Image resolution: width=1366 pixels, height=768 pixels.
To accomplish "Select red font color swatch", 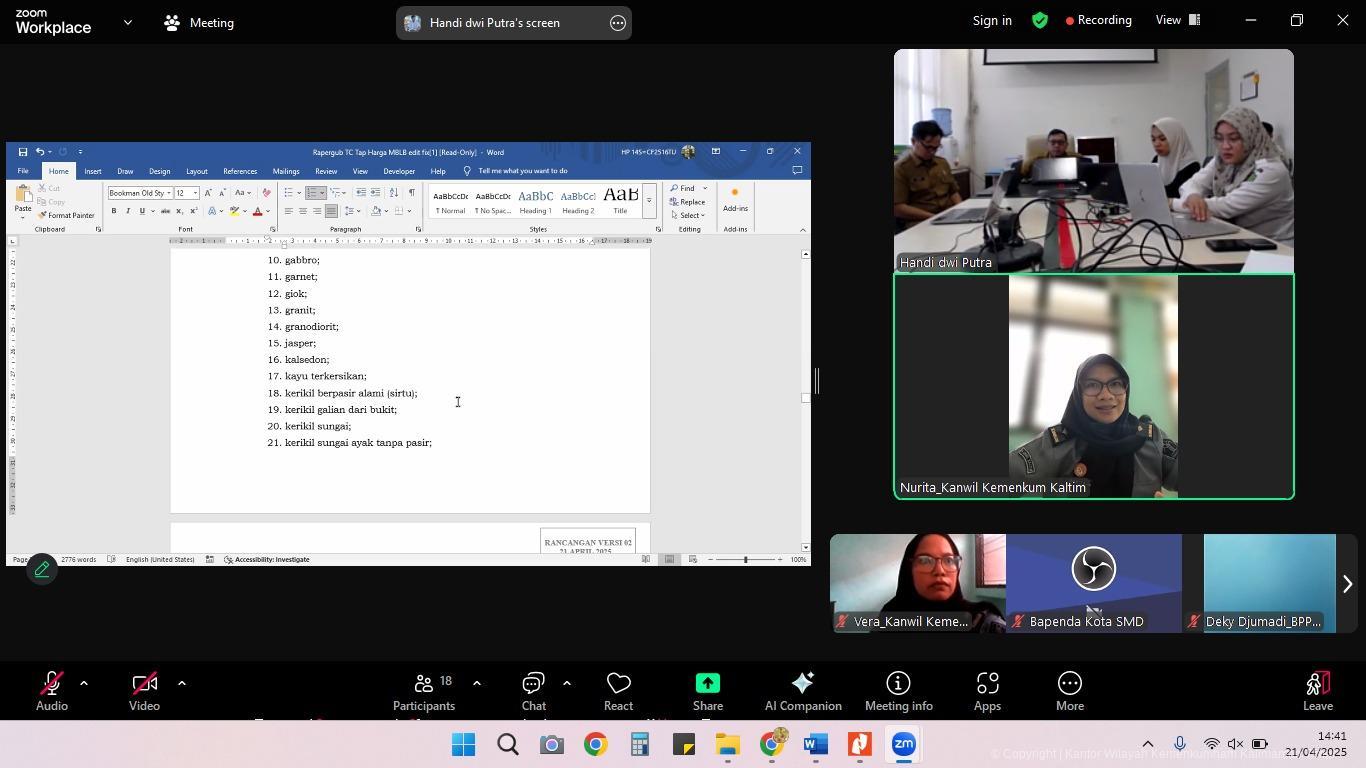I will pyautogui.click(x=257, y=211).
